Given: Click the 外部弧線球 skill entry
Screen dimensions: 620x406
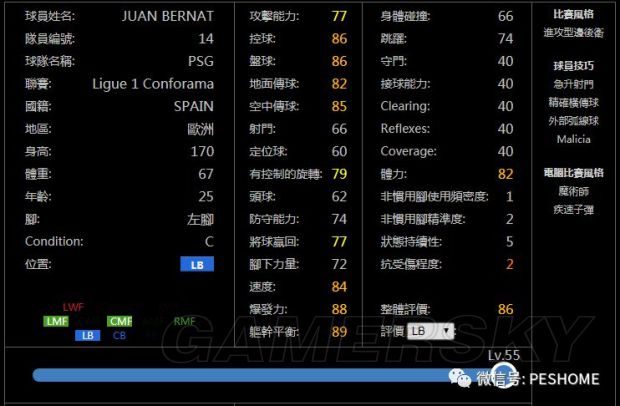Looking at the screenshot, I should click(x=573, y=120).
